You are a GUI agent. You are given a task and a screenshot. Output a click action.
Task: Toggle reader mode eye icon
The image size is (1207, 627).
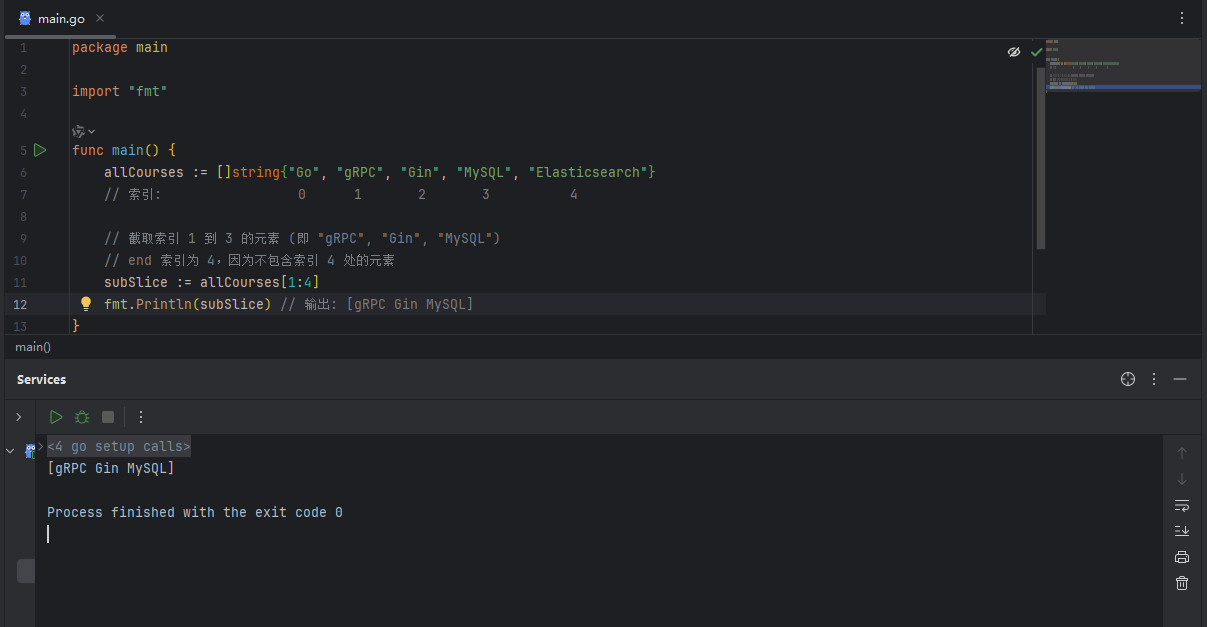pos(1014,51)
